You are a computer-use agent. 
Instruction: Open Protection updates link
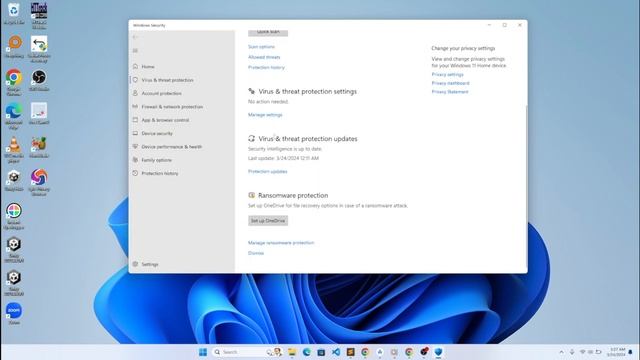coord(267,171)
